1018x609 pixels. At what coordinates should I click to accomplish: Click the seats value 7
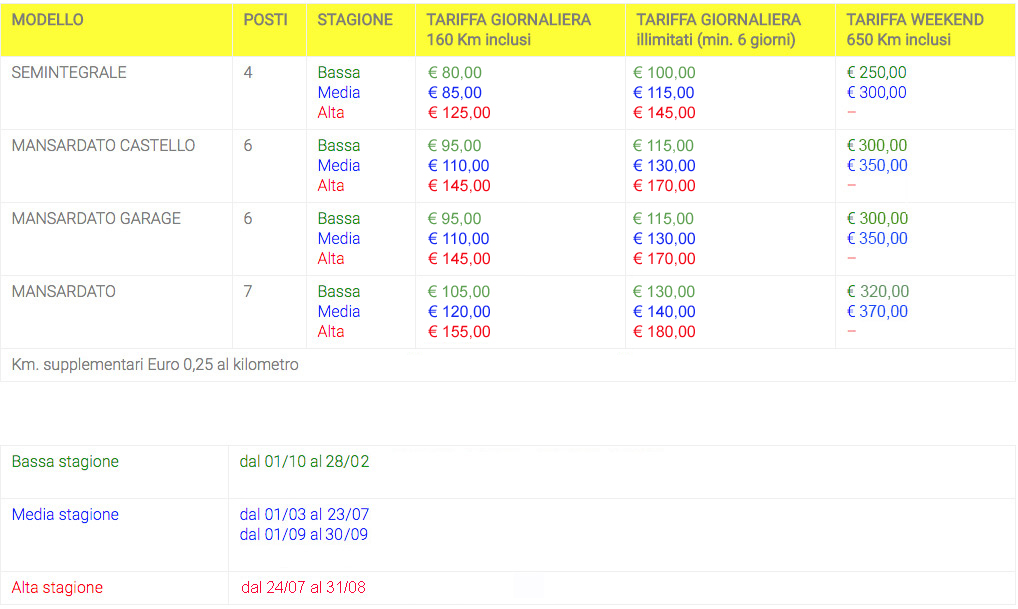click(248, 292)
